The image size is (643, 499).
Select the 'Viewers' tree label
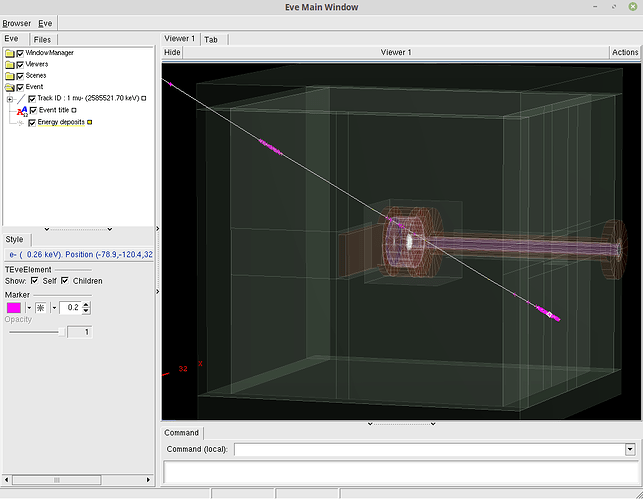[x=37, y=64]
